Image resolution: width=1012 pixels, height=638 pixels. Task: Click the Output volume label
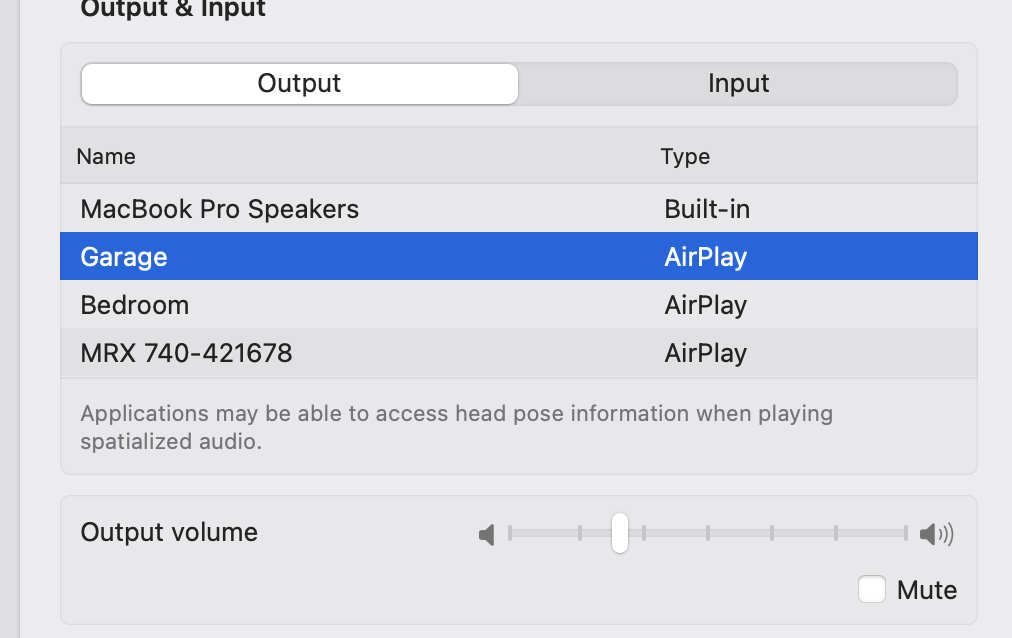tap(169, 532)
